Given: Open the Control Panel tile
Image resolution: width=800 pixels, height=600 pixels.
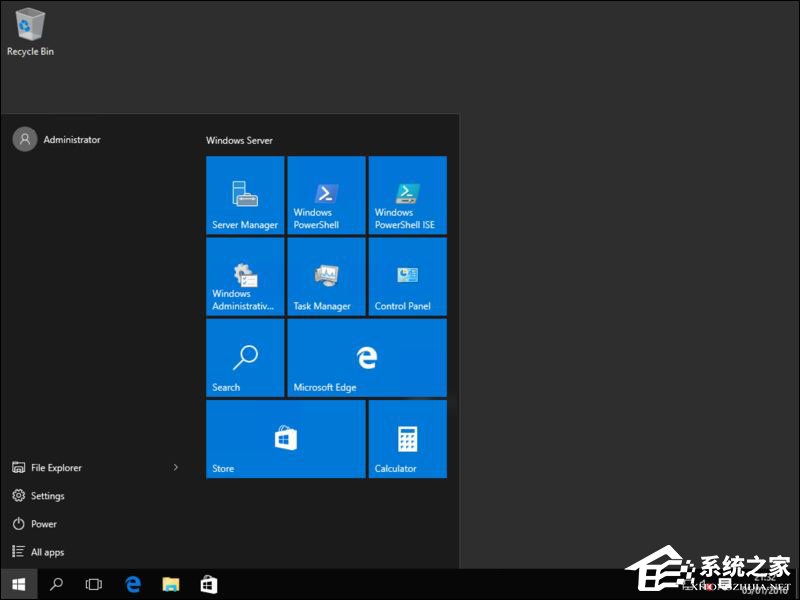Looking at the screenshot, I should pyautogui.click(x=407, y=277).
